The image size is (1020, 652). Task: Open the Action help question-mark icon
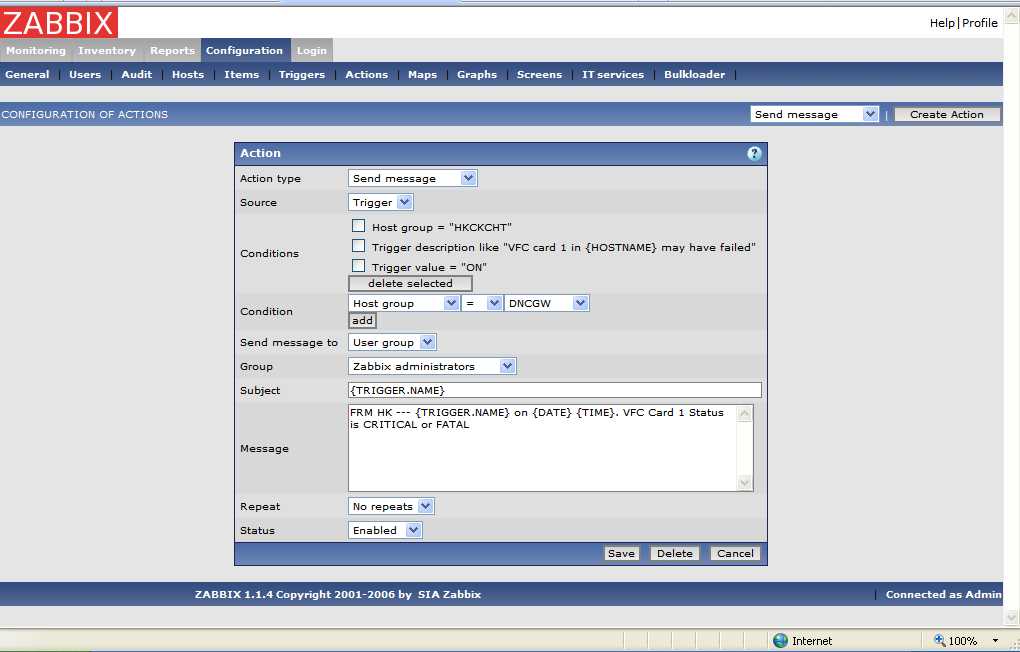coord(753,154)
